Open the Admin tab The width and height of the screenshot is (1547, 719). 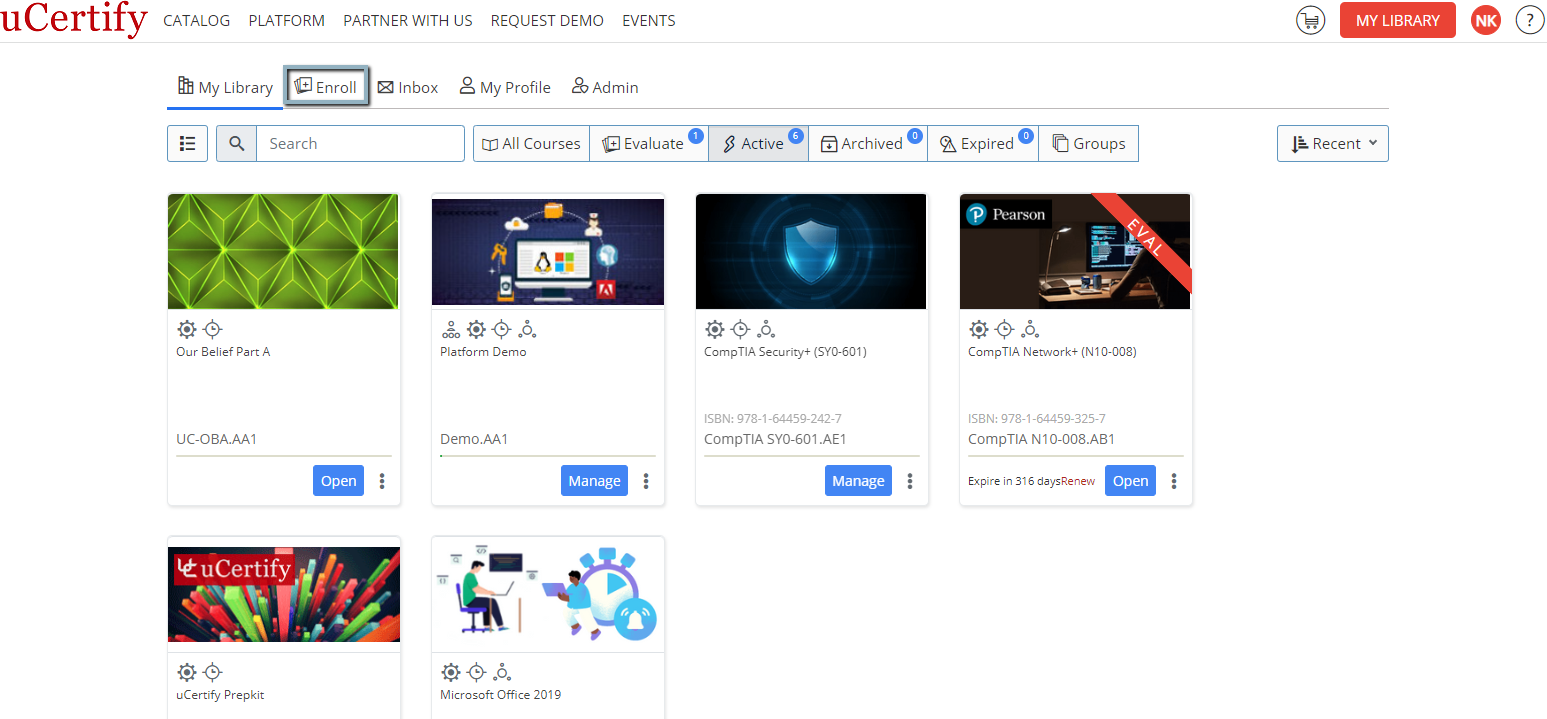605,87
